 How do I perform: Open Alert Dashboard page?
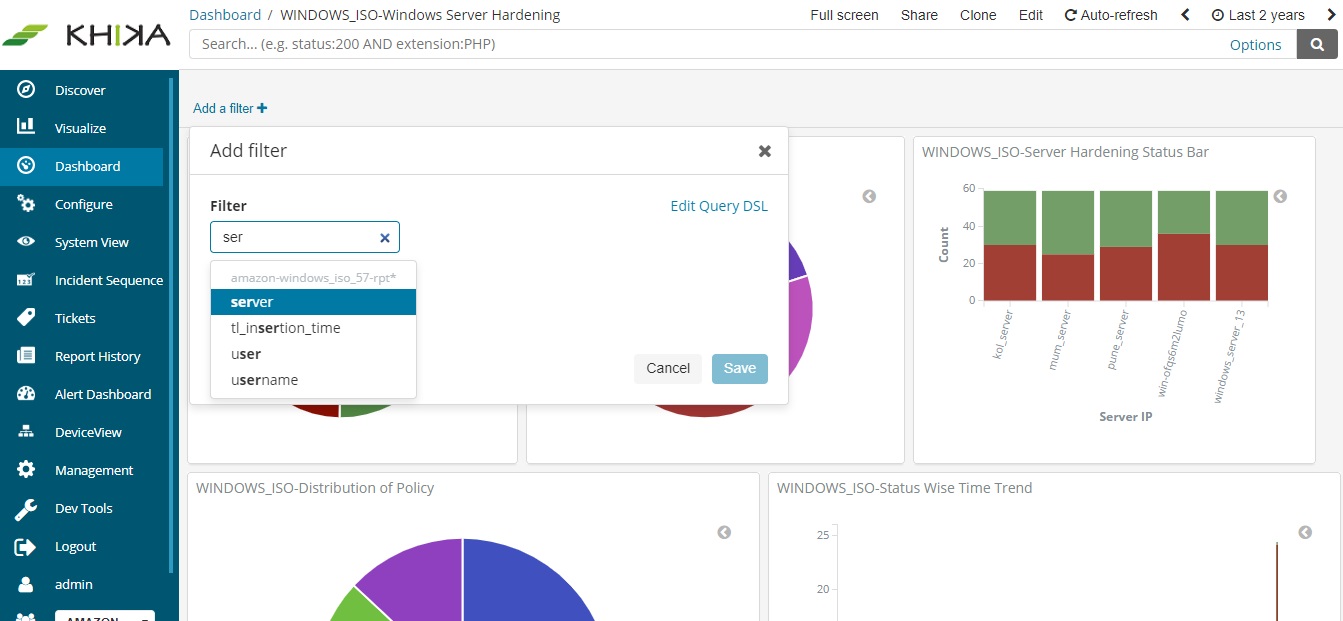click(103, 394)
